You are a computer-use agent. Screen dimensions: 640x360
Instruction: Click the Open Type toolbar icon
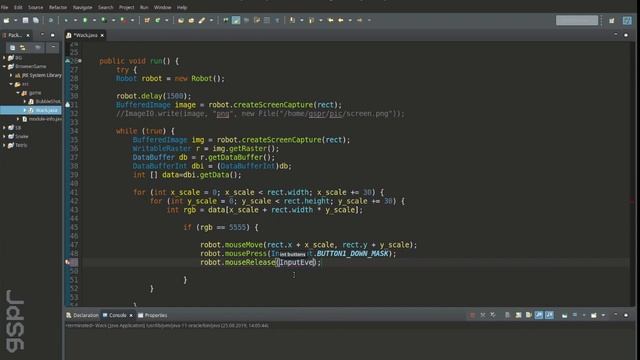tap(181, 20)
